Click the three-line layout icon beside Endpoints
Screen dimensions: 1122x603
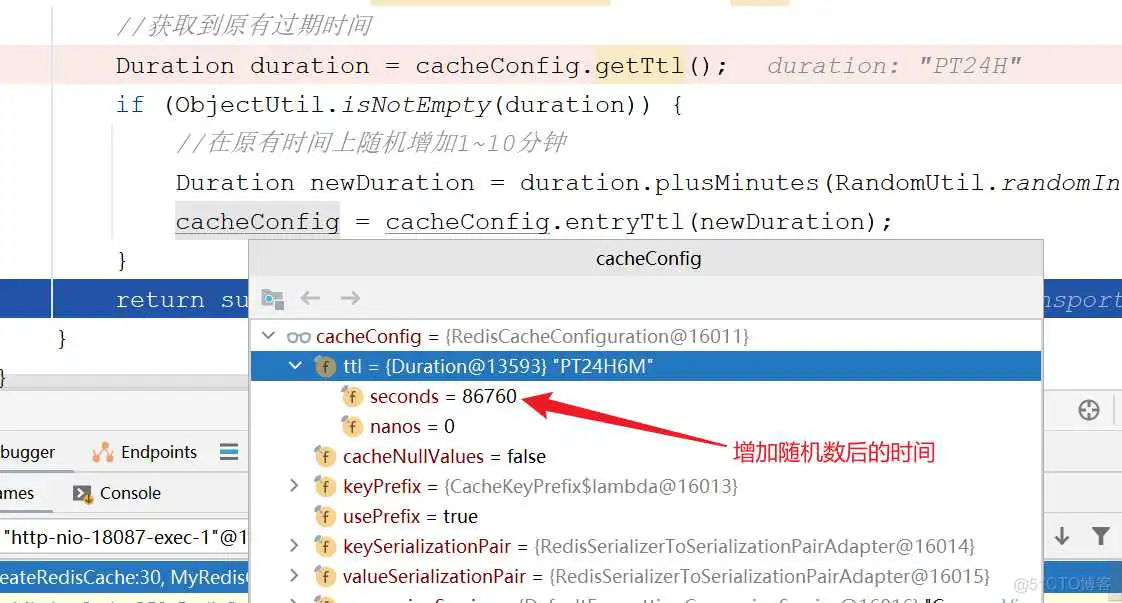(229, 452)
